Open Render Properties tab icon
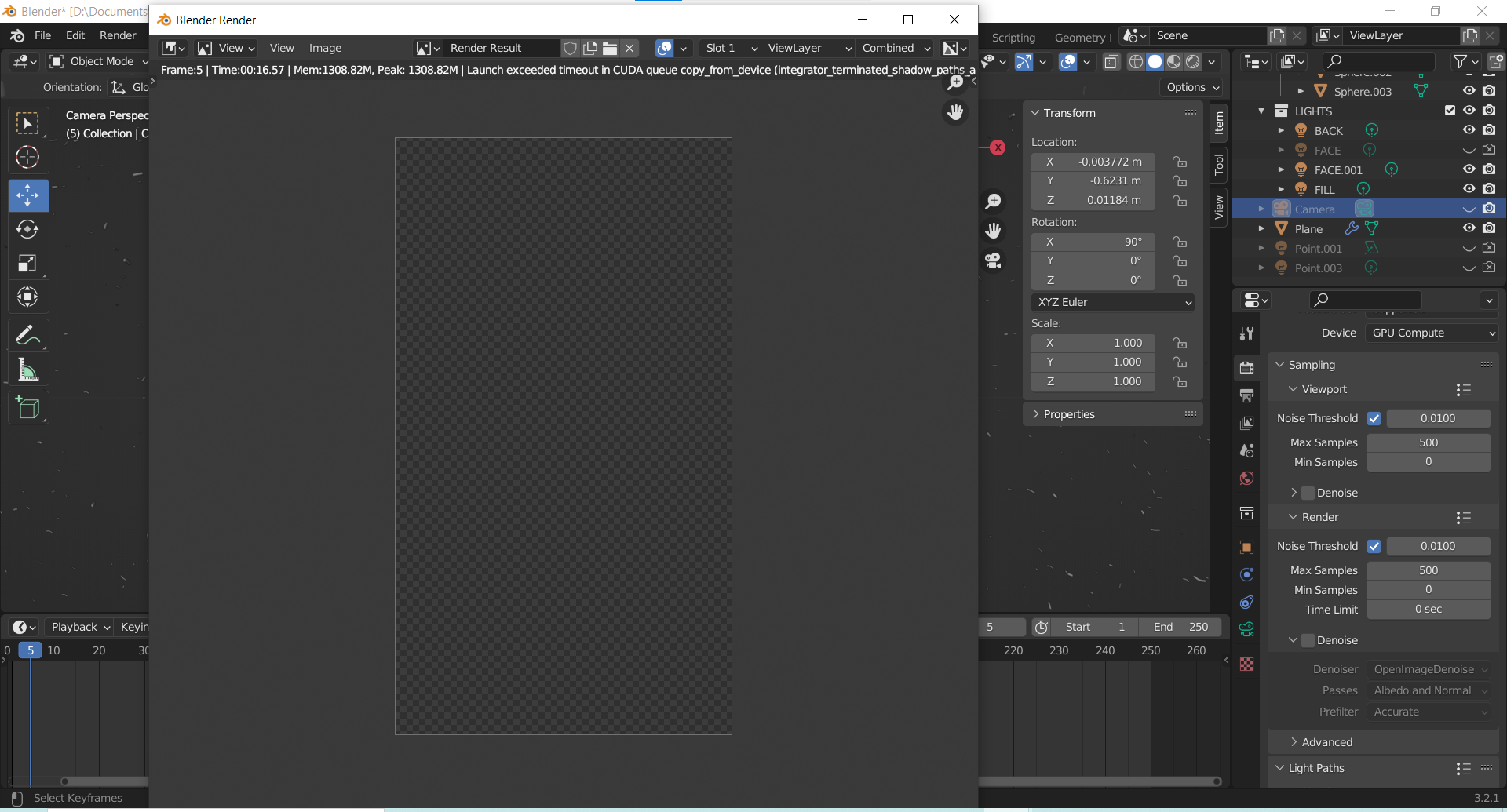1507x812 pixels. click(1246, 367)
